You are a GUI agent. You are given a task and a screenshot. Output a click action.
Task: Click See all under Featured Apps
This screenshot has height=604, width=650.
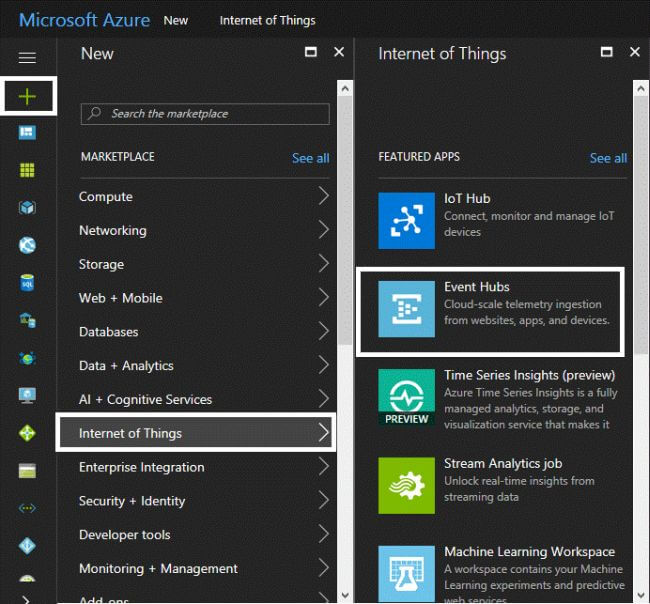(608, 158)
